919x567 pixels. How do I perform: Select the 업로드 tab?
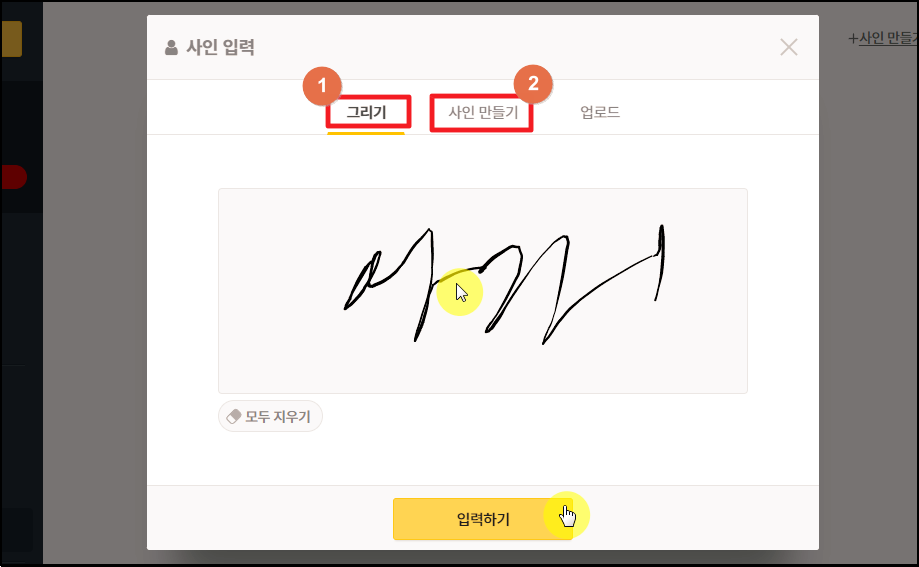600,112
